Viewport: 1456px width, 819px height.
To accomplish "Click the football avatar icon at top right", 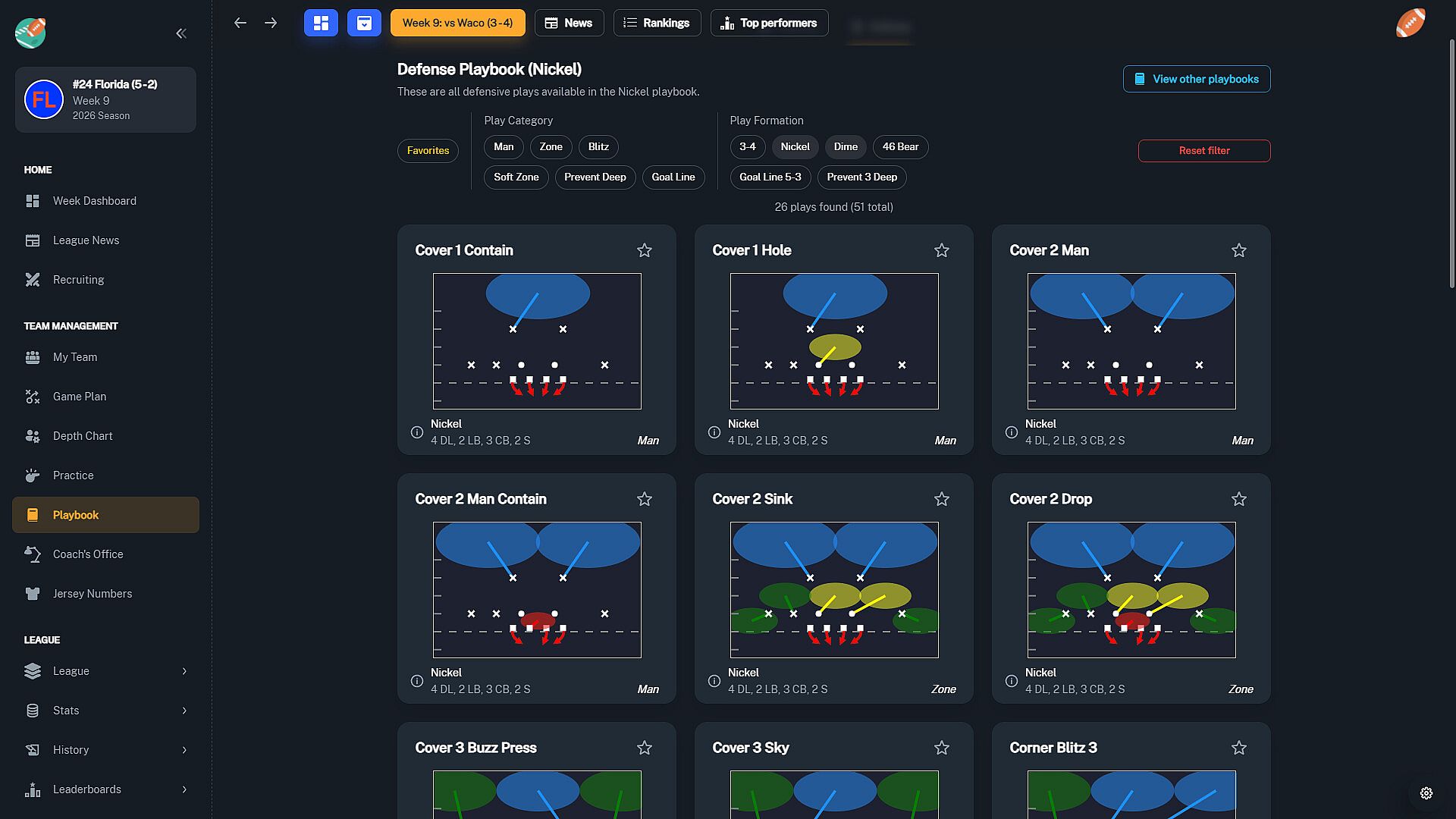I will (1410, 23).
